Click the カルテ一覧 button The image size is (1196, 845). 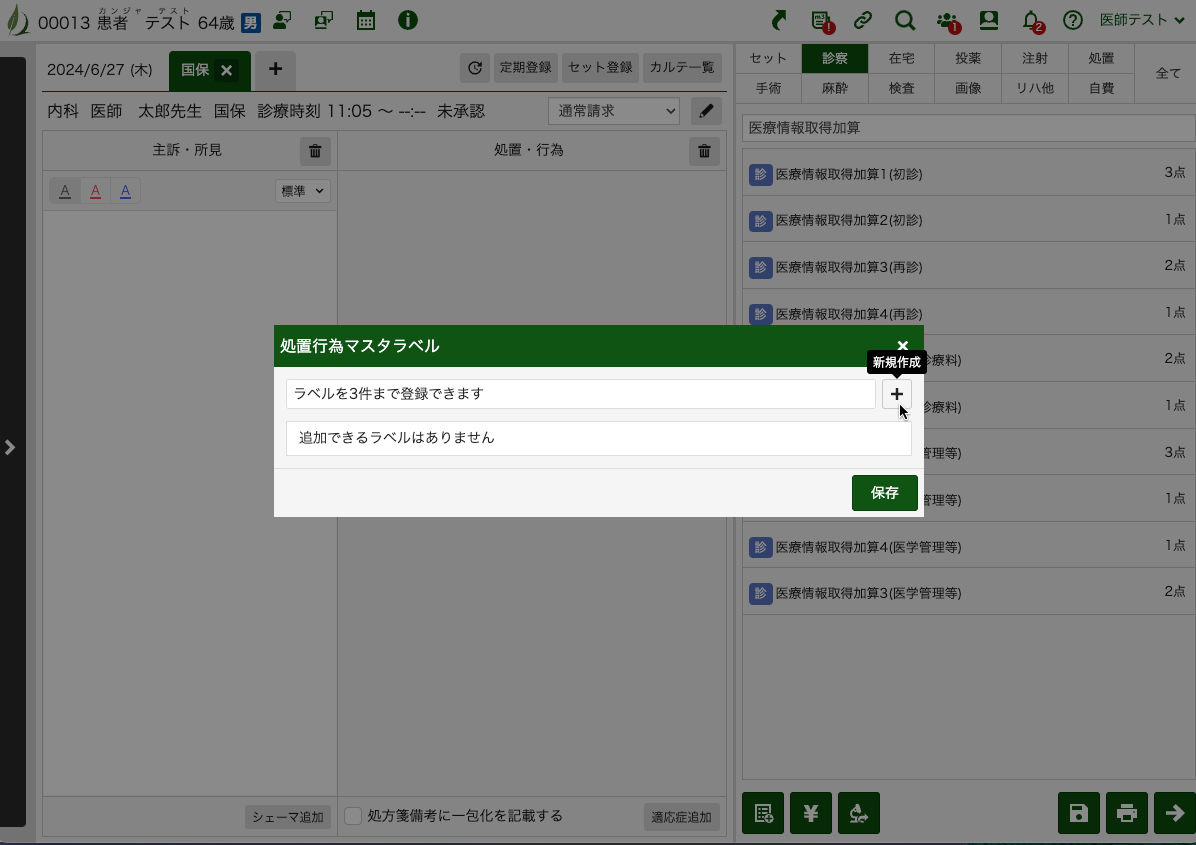(682, 68)
